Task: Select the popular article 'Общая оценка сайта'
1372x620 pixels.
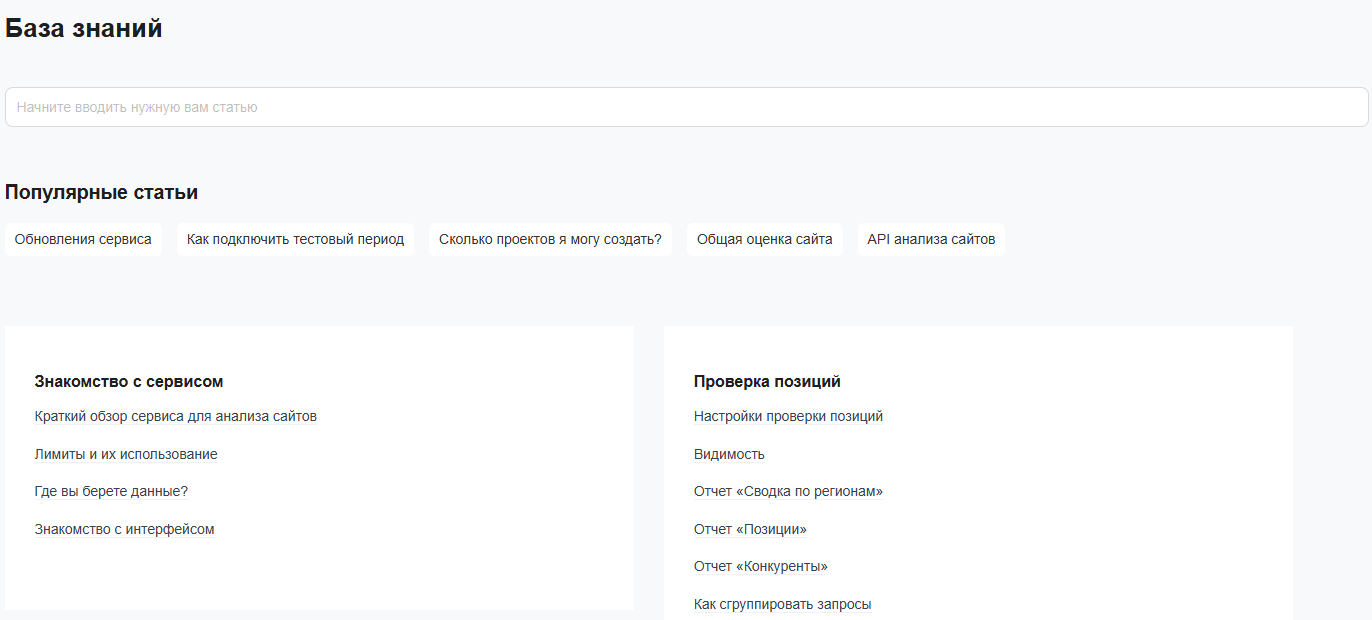Action: (765, 240)
